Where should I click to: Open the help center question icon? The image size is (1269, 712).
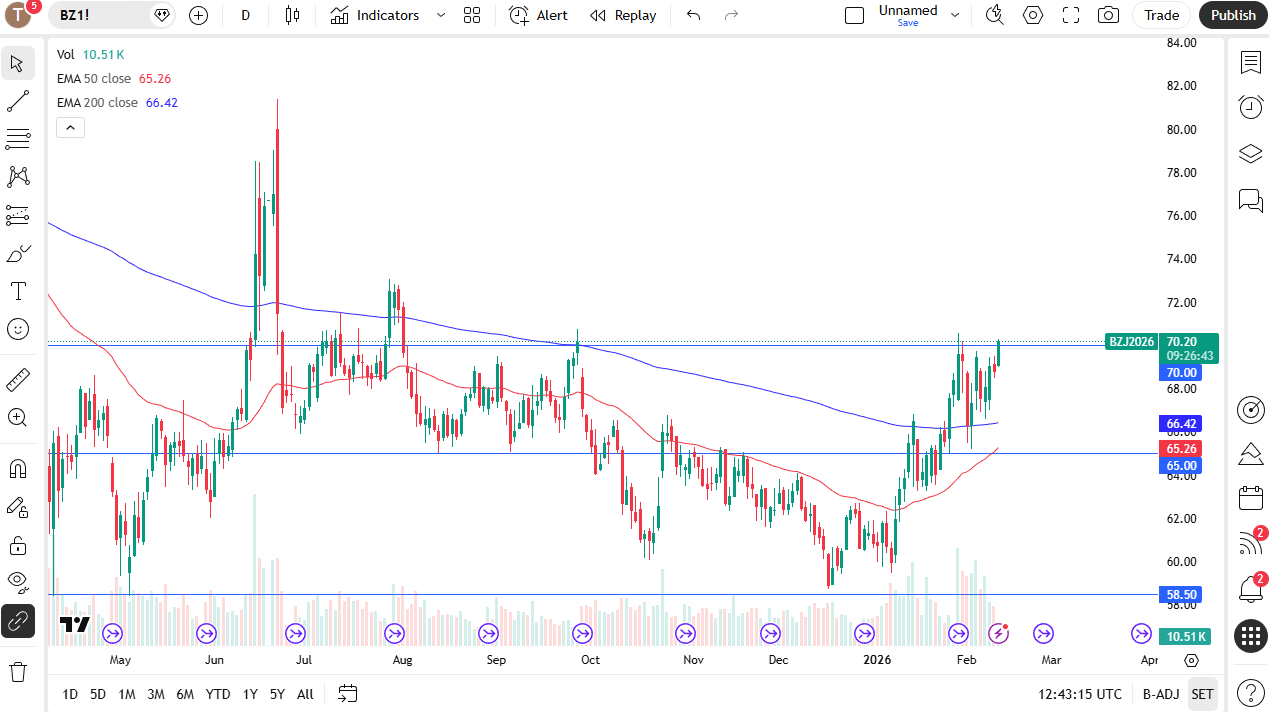pos(1250,692)
